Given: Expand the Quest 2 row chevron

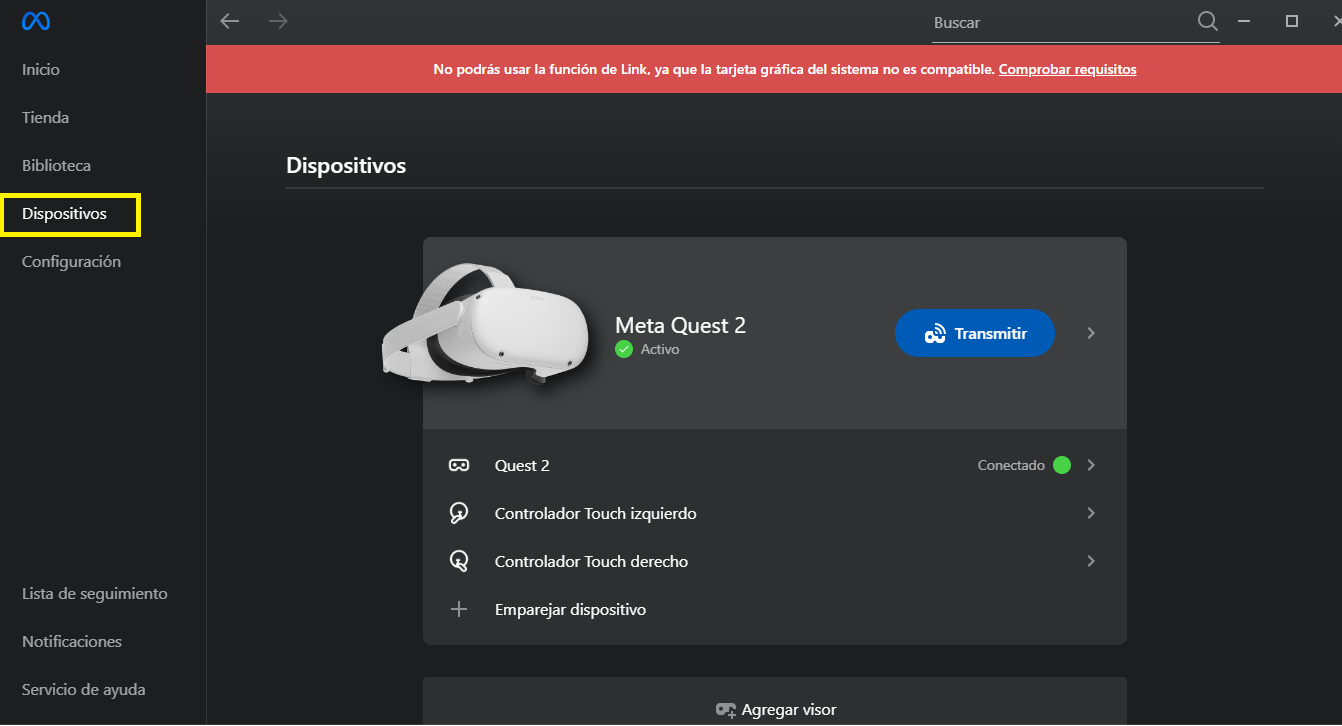Looking at the screenshot, I should click(x=1091, y=465).
